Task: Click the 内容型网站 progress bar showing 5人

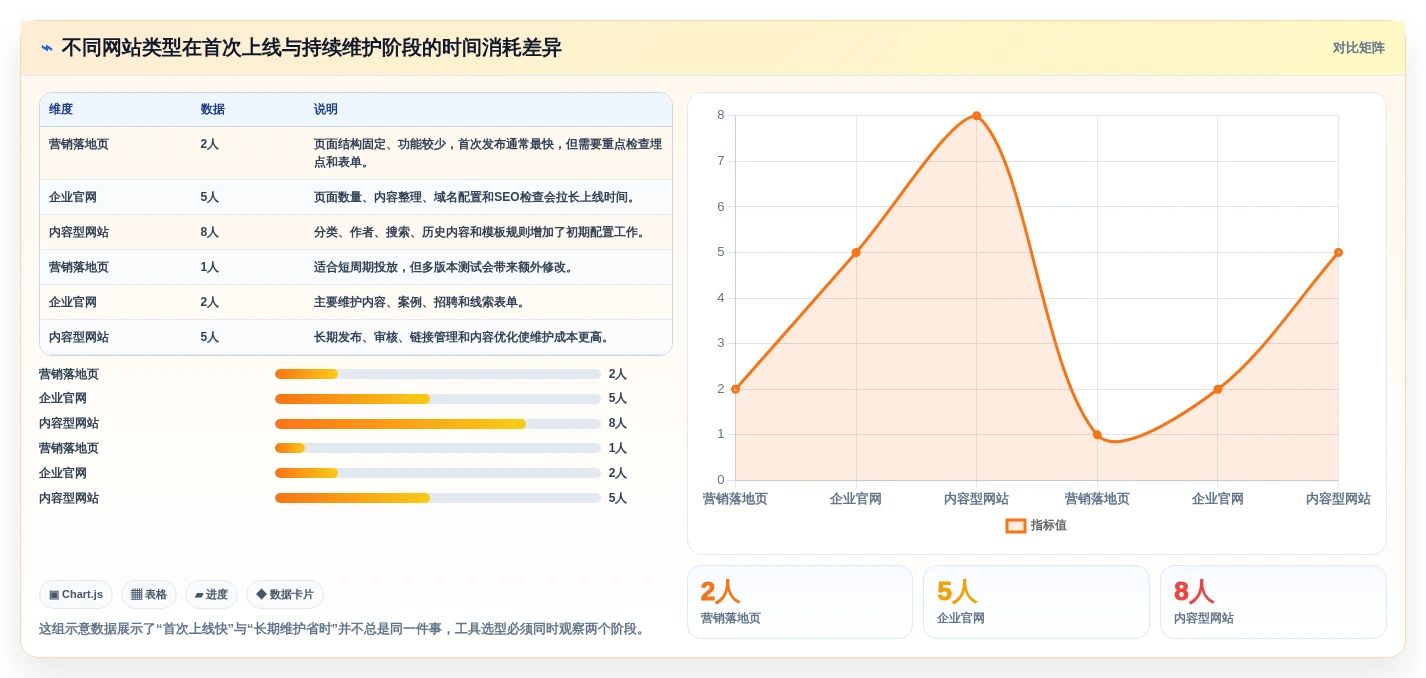Action: [438, 498]
